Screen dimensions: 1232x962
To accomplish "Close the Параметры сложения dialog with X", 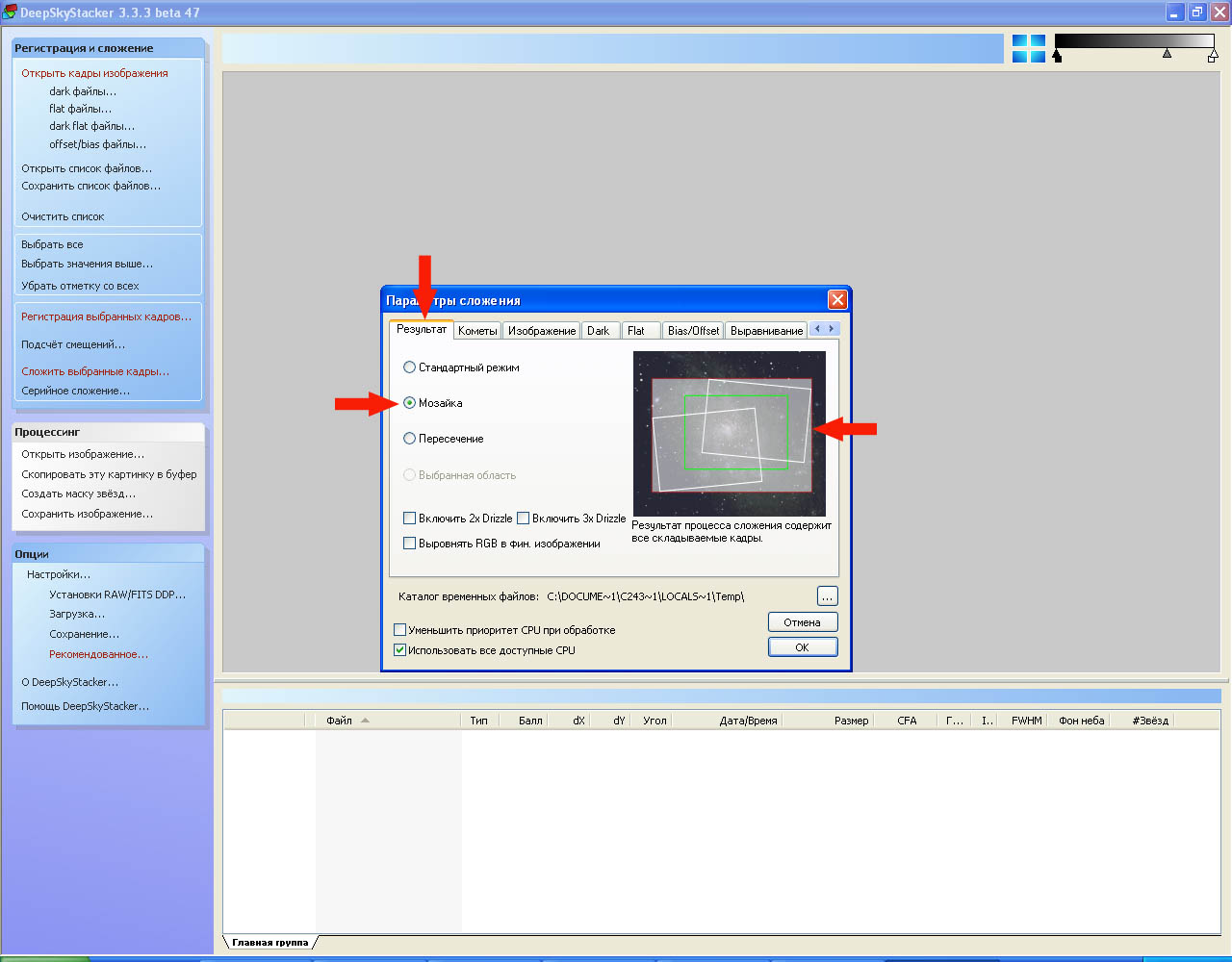I will pos(837,300).
